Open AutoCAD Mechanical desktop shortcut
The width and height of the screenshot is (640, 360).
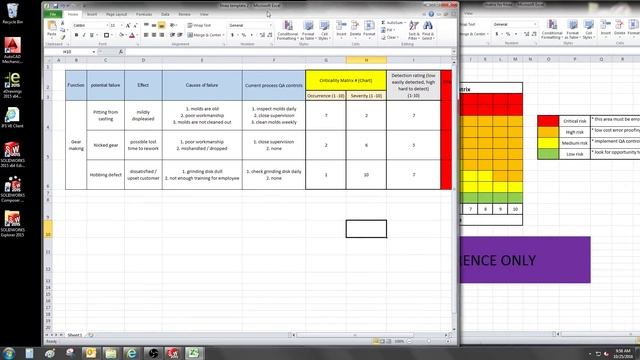pos(12,50)
